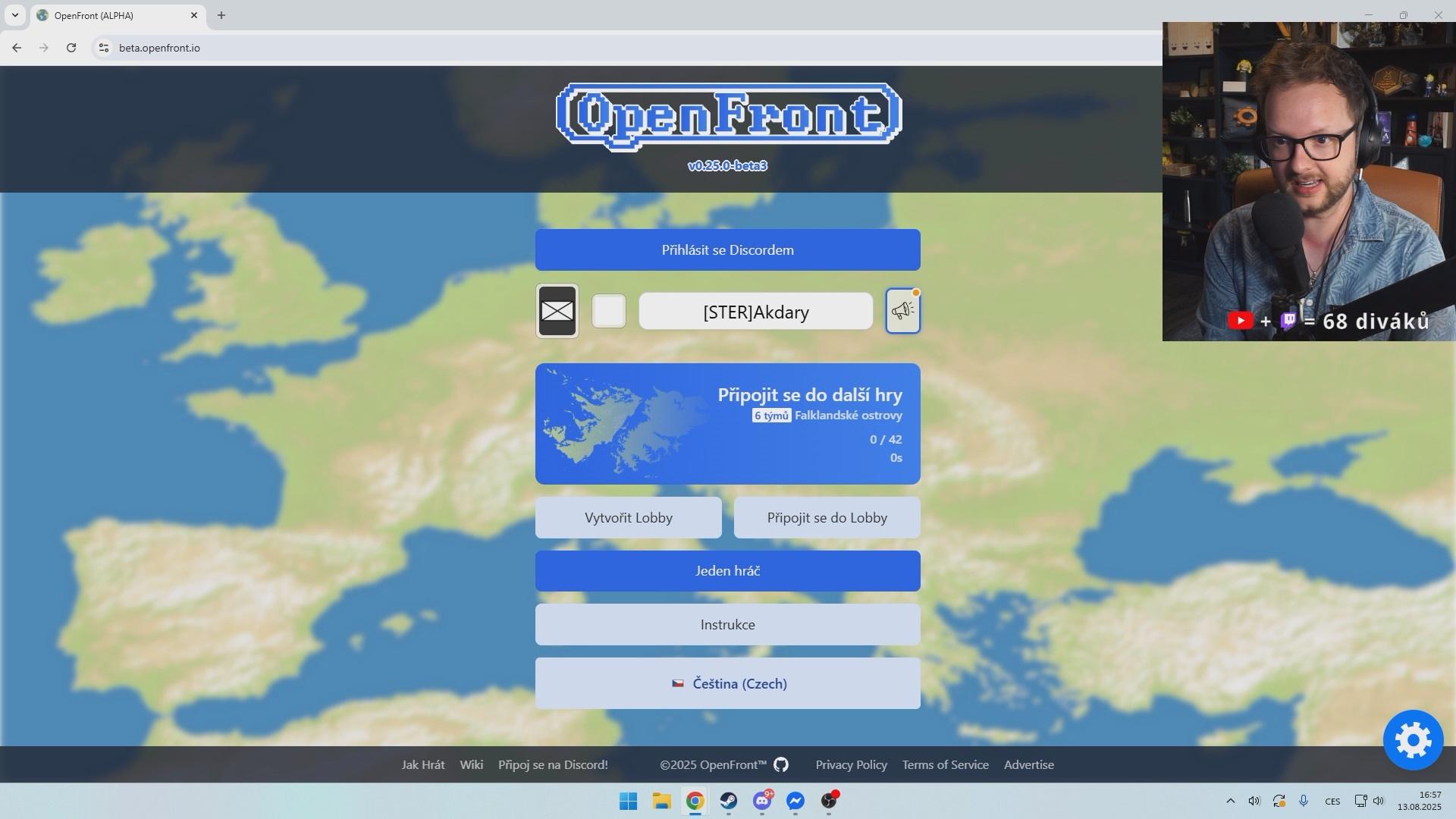Open Advertise footer link
The height and width of the screenshot is (819, 1456).
(x=1029, y=764)
